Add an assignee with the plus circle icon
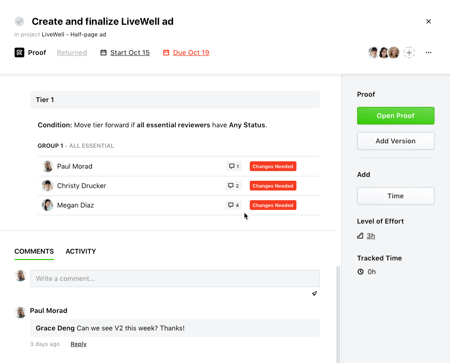 (409, 53)
